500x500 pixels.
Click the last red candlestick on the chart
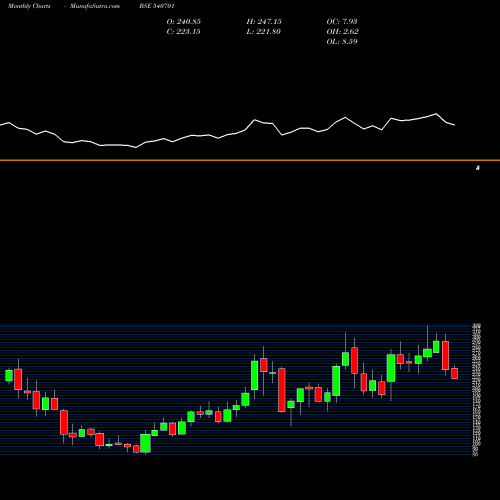[x=454, y=373]
